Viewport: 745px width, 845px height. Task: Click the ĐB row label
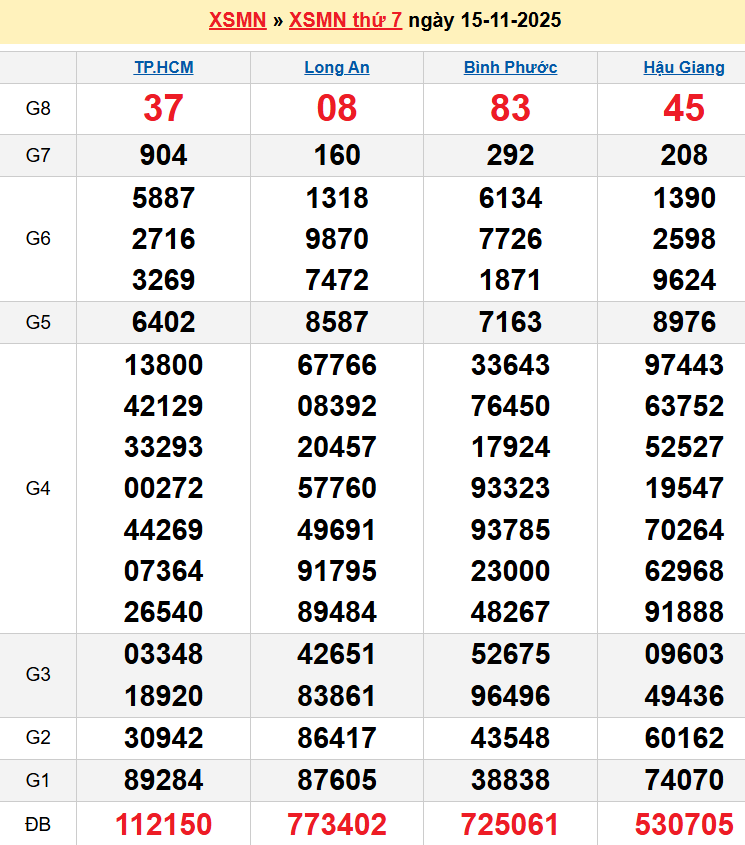point(38,824)
